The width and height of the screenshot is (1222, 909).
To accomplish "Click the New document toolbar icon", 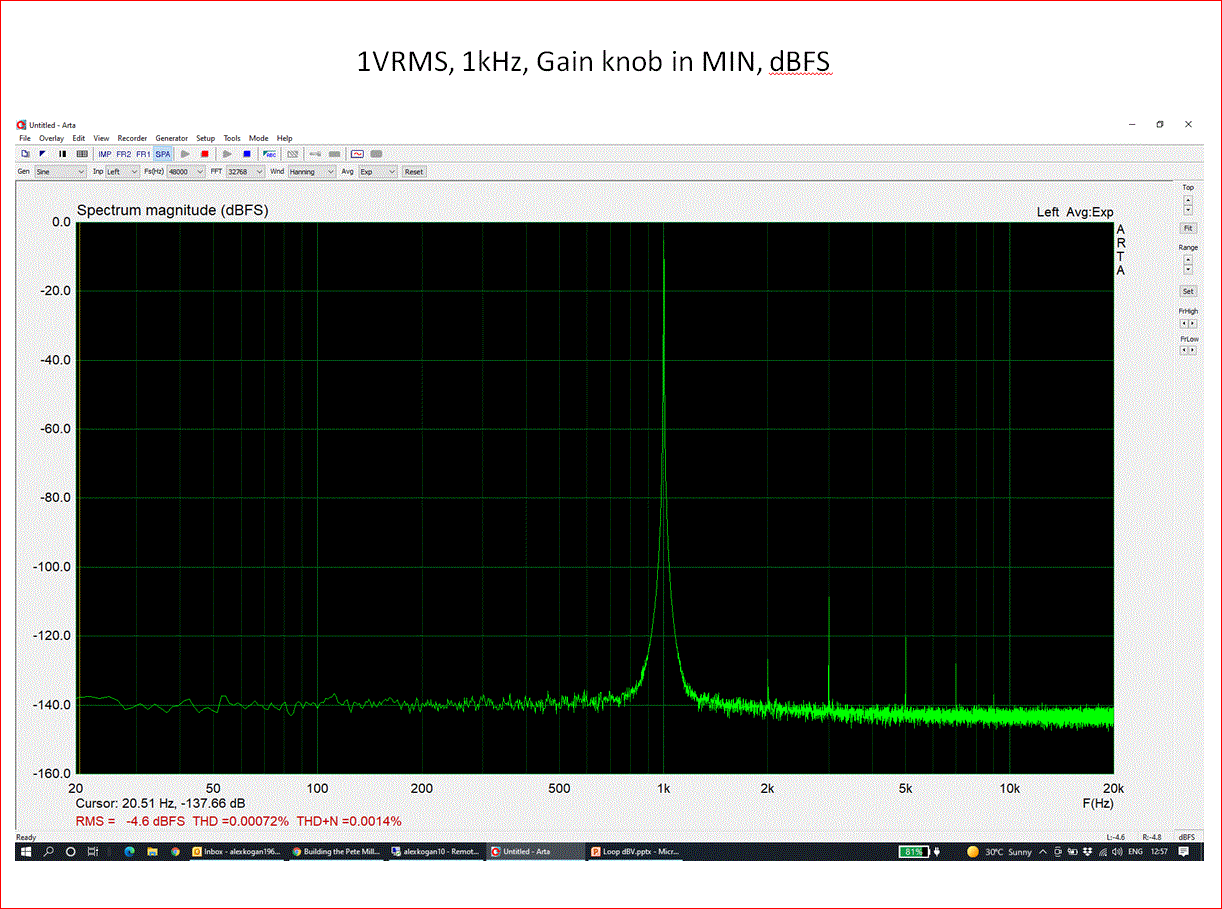I will click(x=25, y=154).
